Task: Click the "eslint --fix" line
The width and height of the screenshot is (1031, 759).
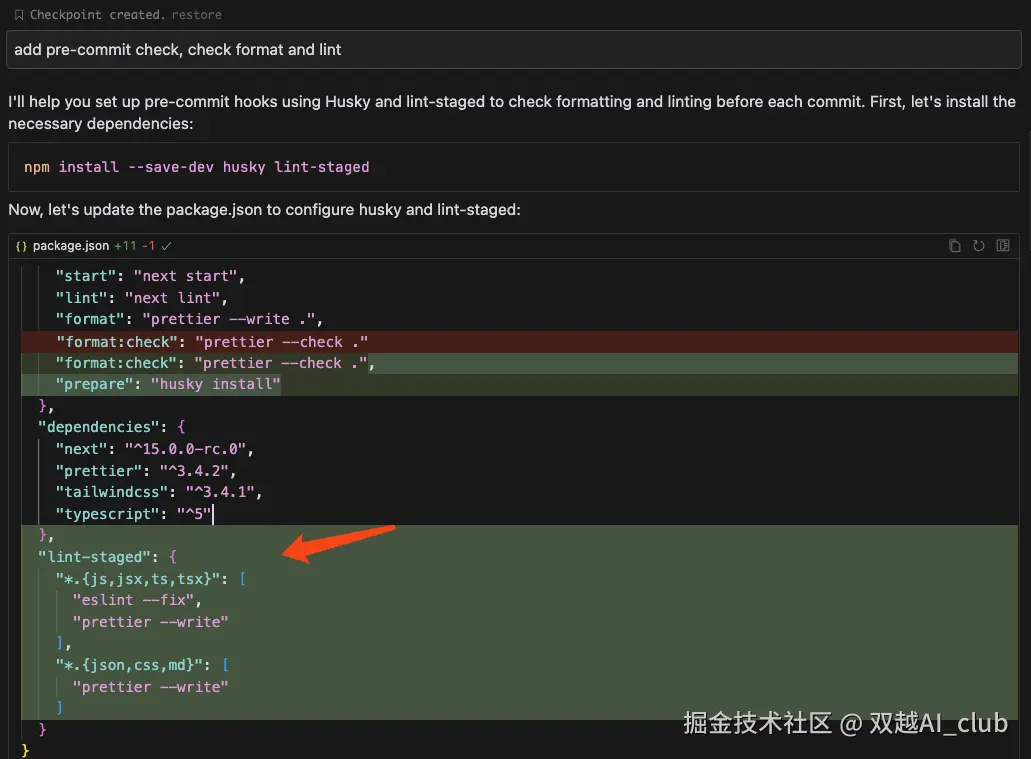Action: click(137, 600)
